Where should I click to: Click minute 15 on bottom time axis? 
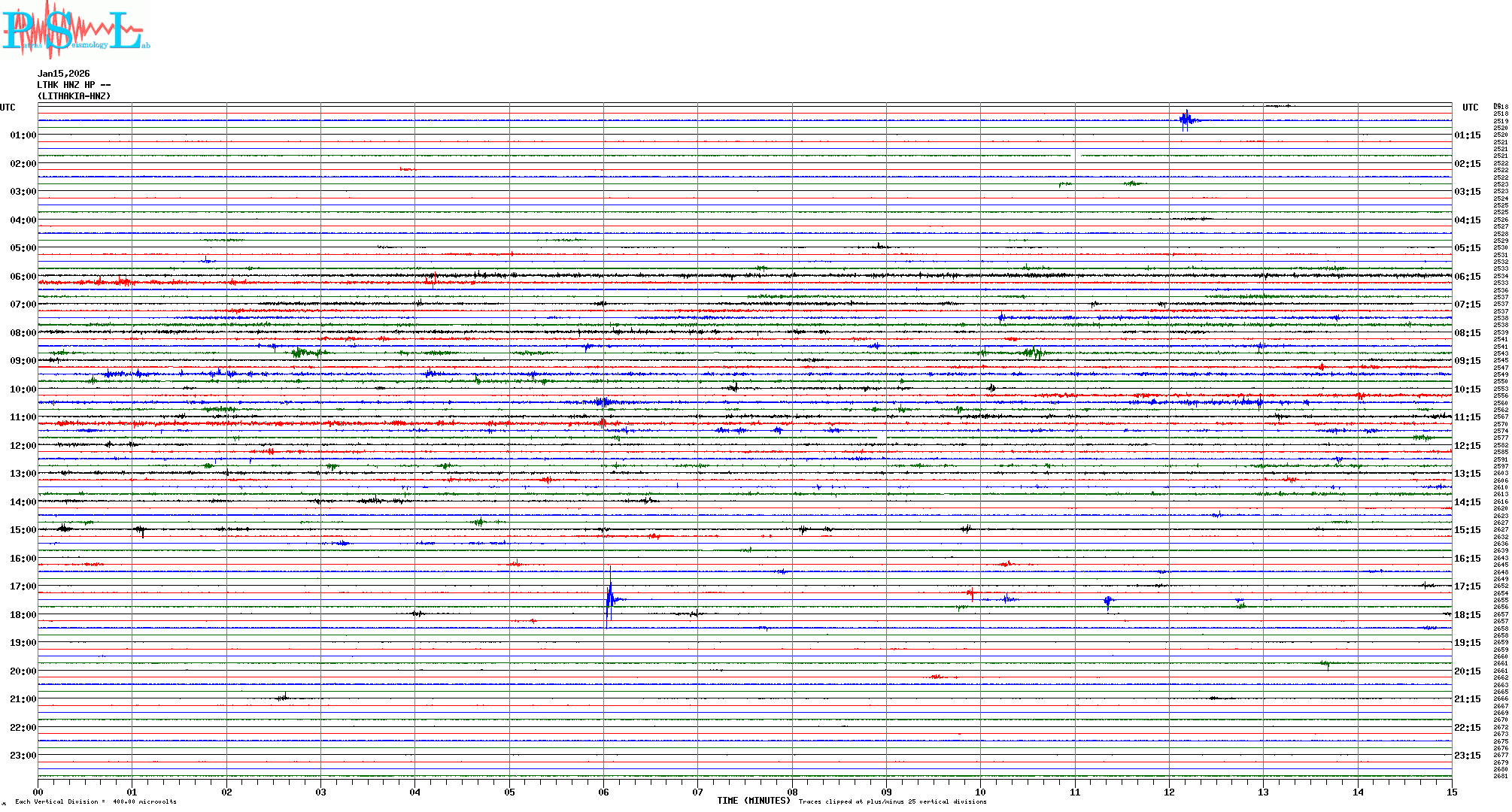click(x=1451, y=792)
